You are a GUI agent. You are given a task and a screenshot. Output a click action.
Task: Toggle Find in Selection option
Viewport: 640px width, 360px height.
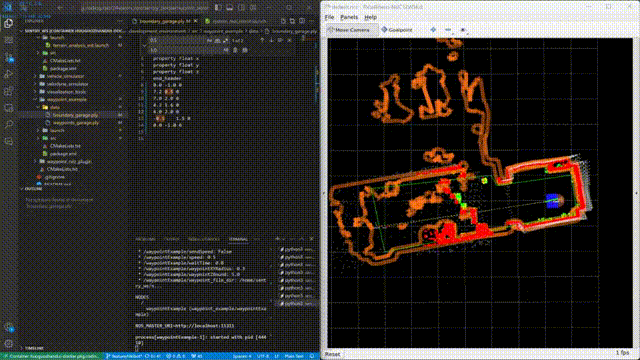[x=280, y=40]
